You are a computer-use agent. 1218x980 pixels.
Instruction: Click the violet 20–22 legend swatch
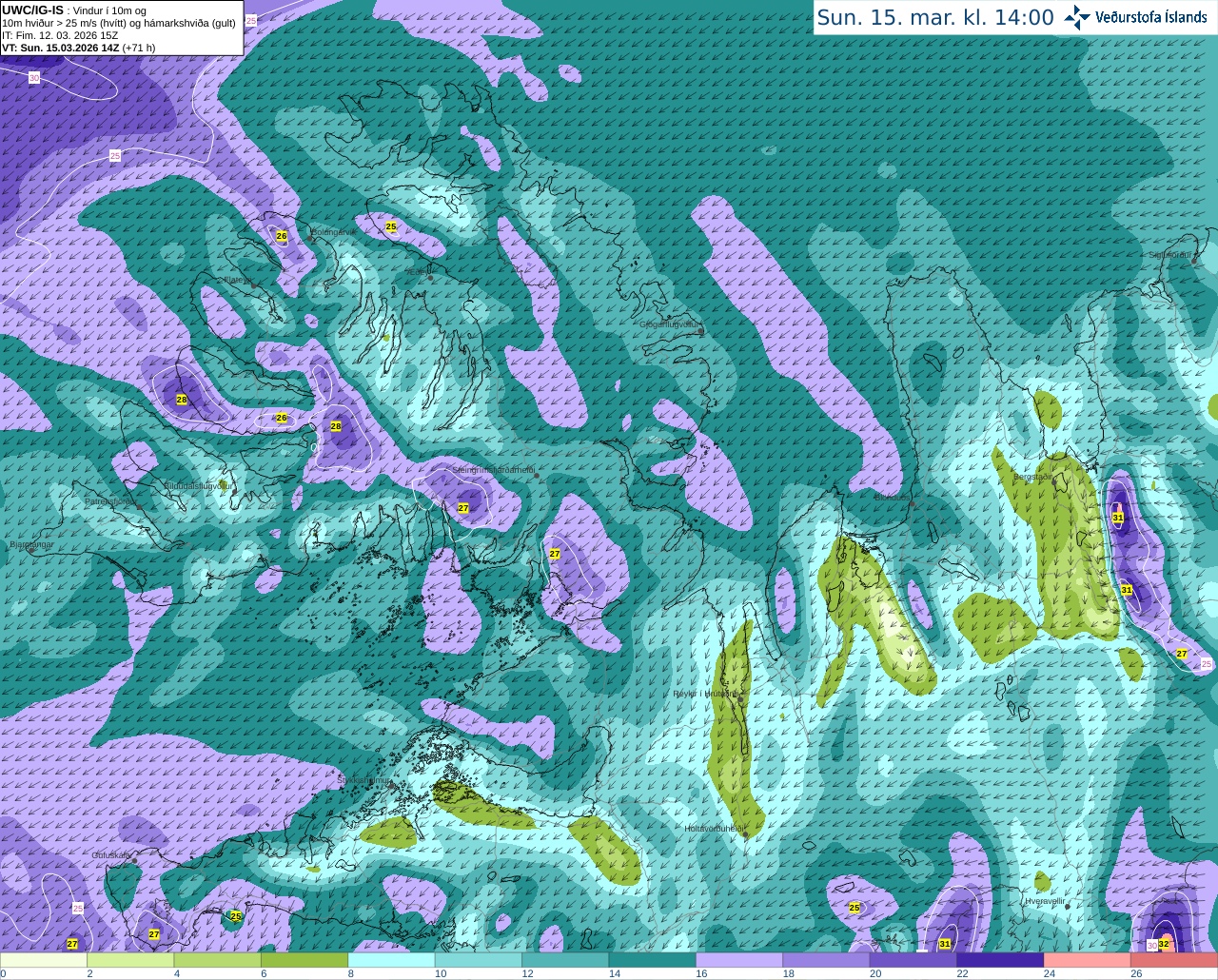click(x=913, y=960)
